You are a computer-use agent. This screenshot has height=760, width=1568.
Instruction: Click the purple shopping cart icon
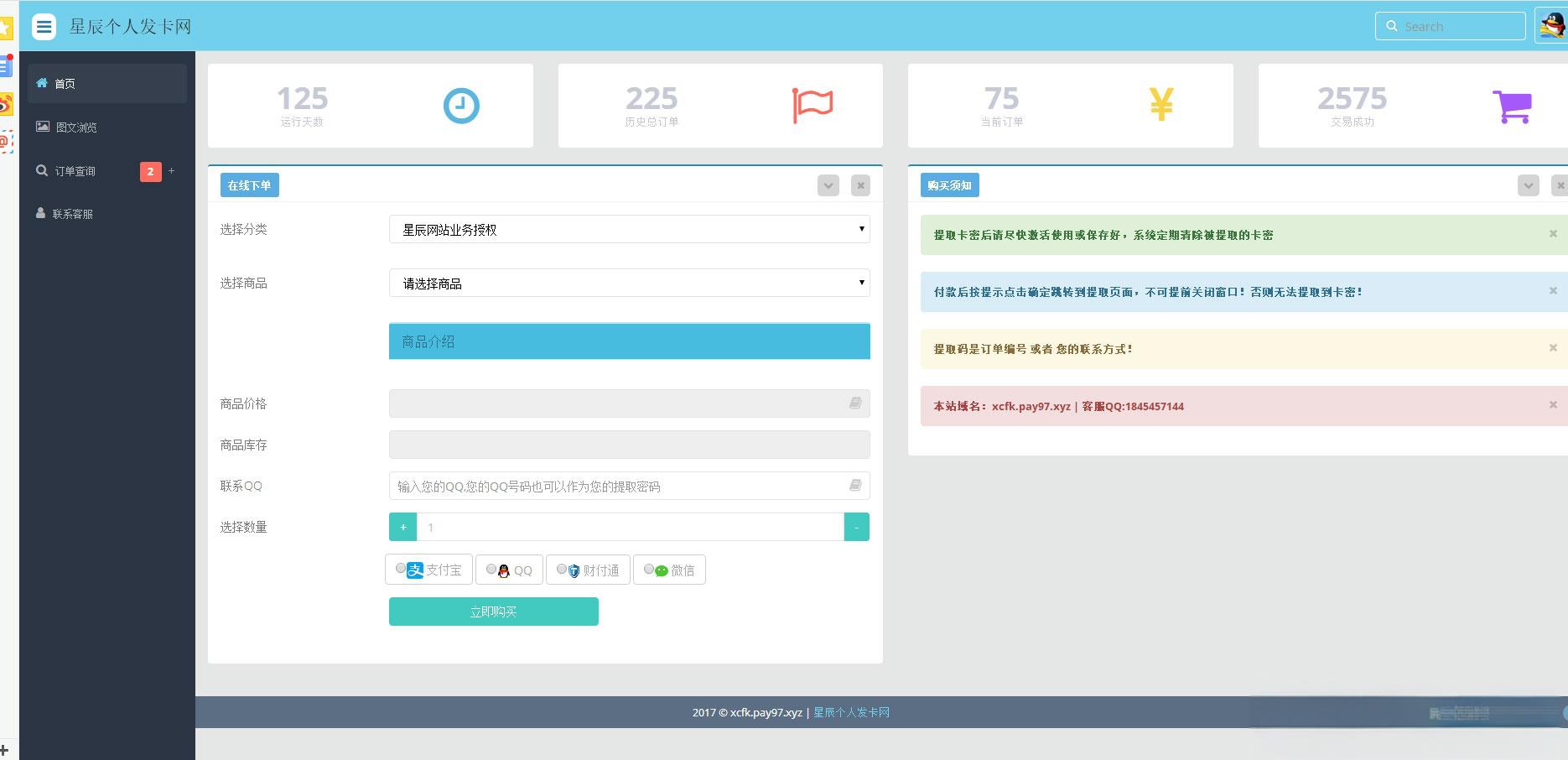(1512, 107)
